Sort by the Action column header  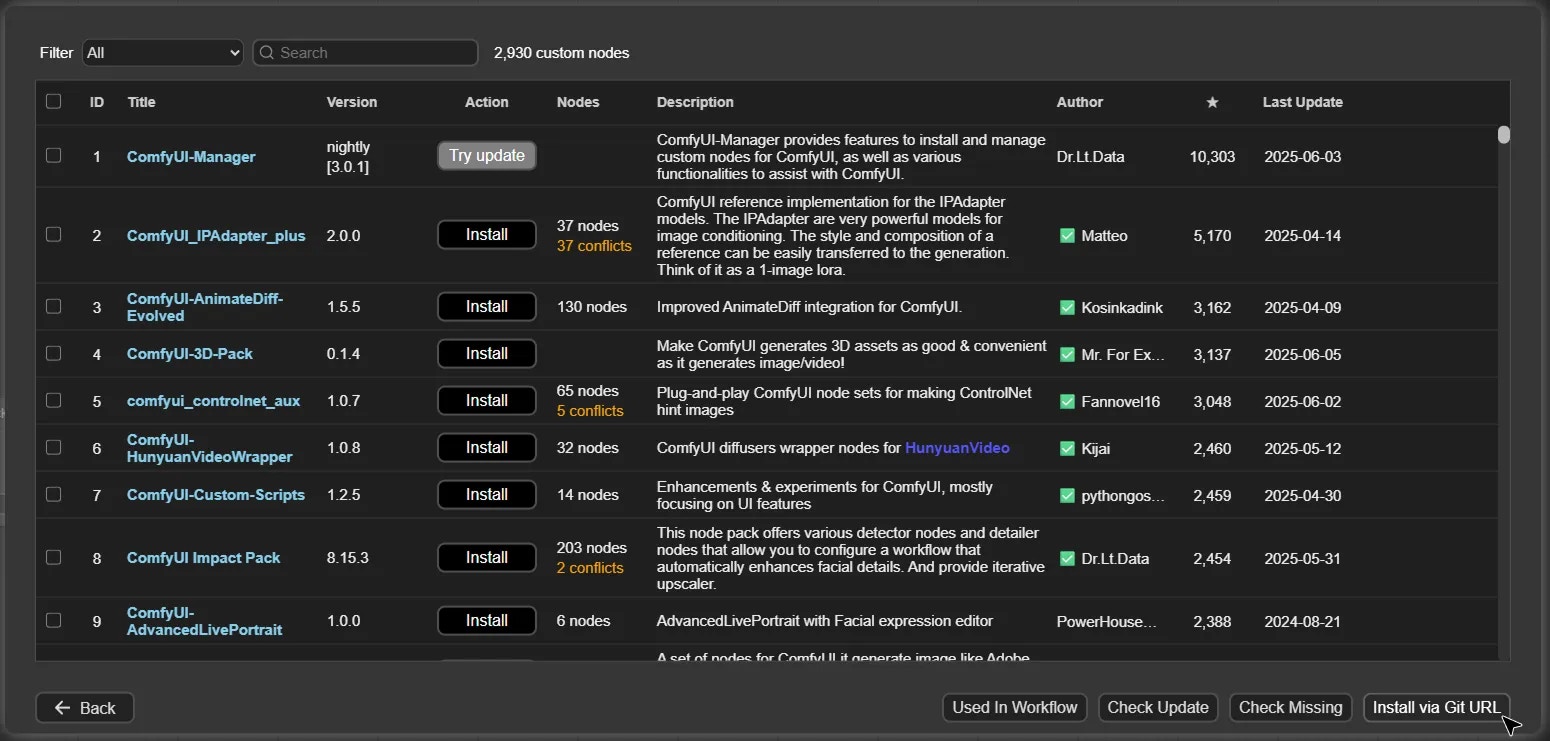click(x=487, y=102)
